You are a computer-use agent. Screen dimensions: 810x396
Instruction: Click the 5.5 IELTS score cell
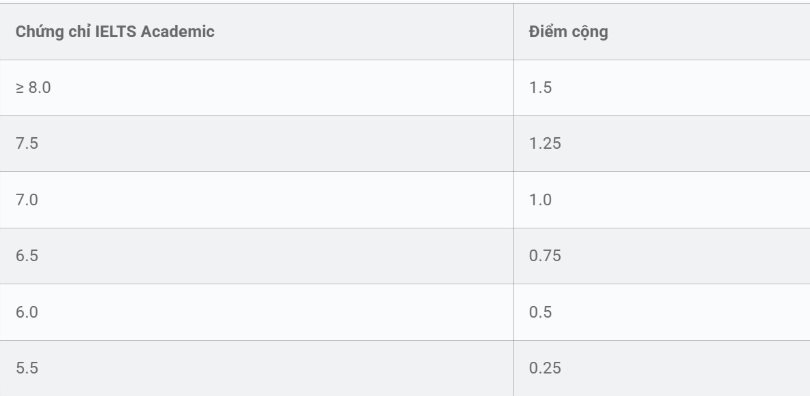256,369
